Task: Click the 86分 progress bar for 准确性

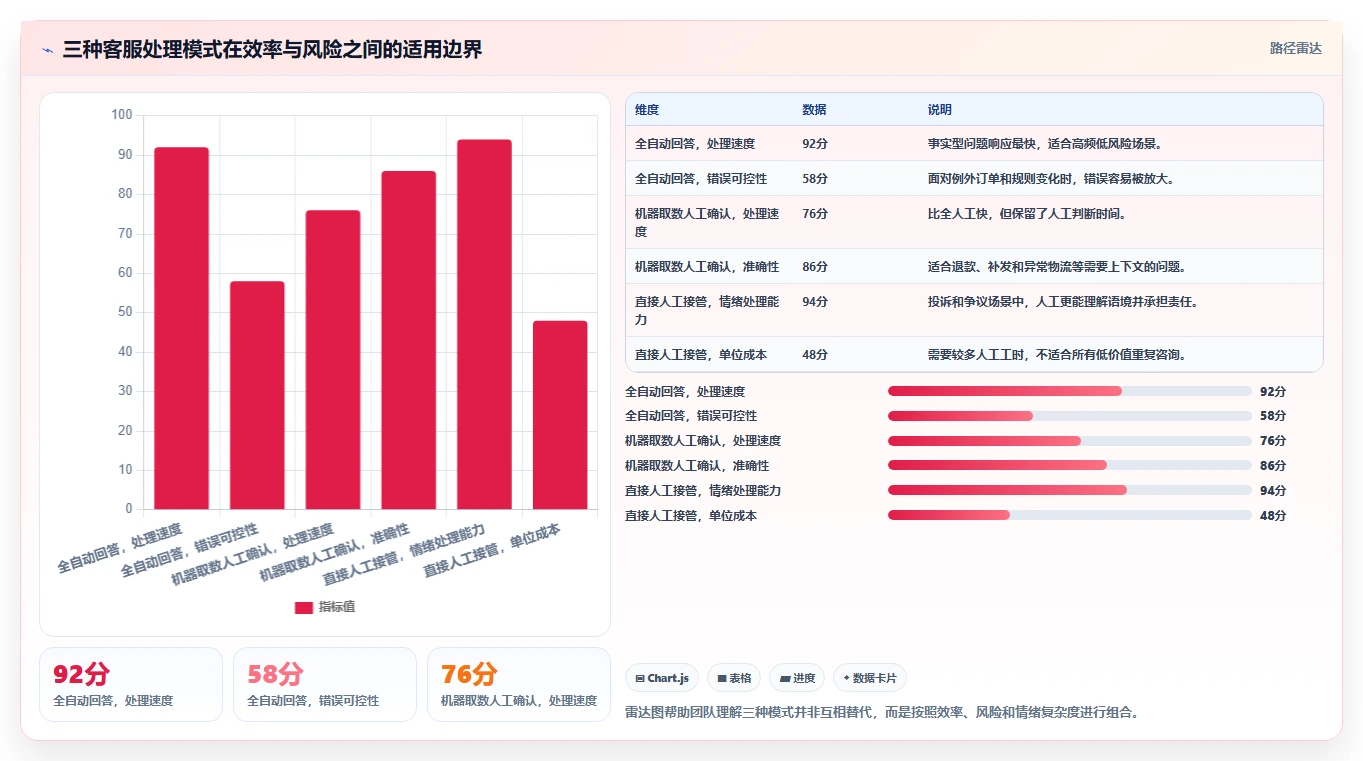Action: pyautogui.click(x=1070, y=465)
